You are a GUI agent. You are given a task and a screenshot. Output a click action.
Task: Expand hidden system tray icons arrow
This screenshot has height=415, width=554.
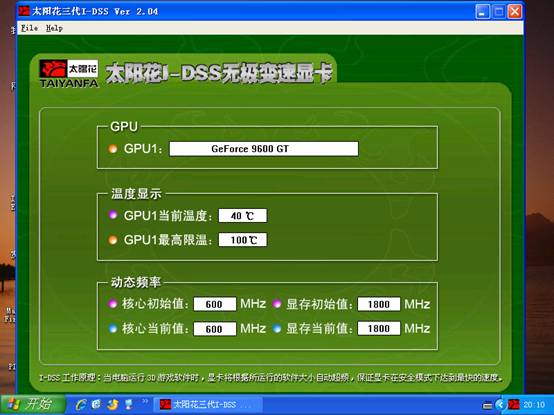500,405
